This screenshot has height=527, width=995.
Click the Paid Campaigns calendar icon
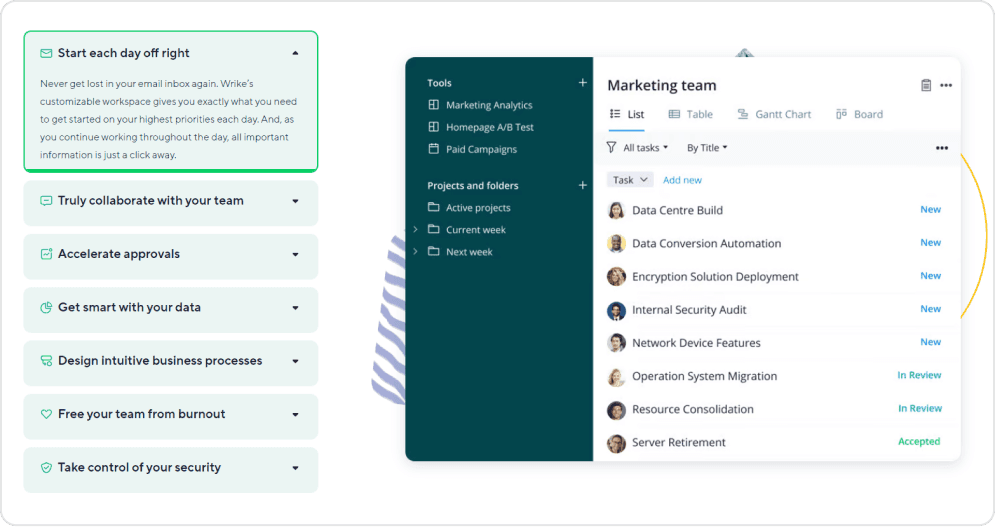point(433,149)
